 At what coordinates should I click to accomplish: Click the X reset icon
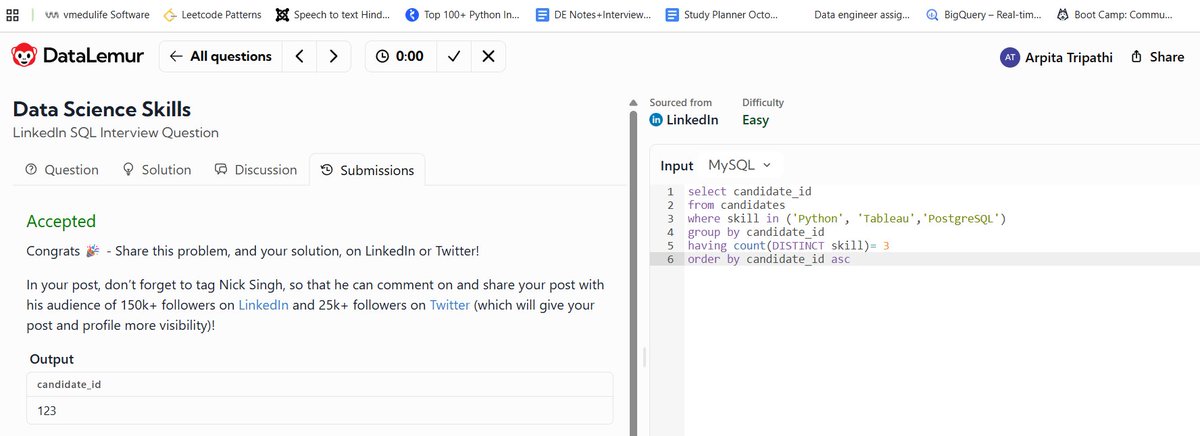pos(487,57)
